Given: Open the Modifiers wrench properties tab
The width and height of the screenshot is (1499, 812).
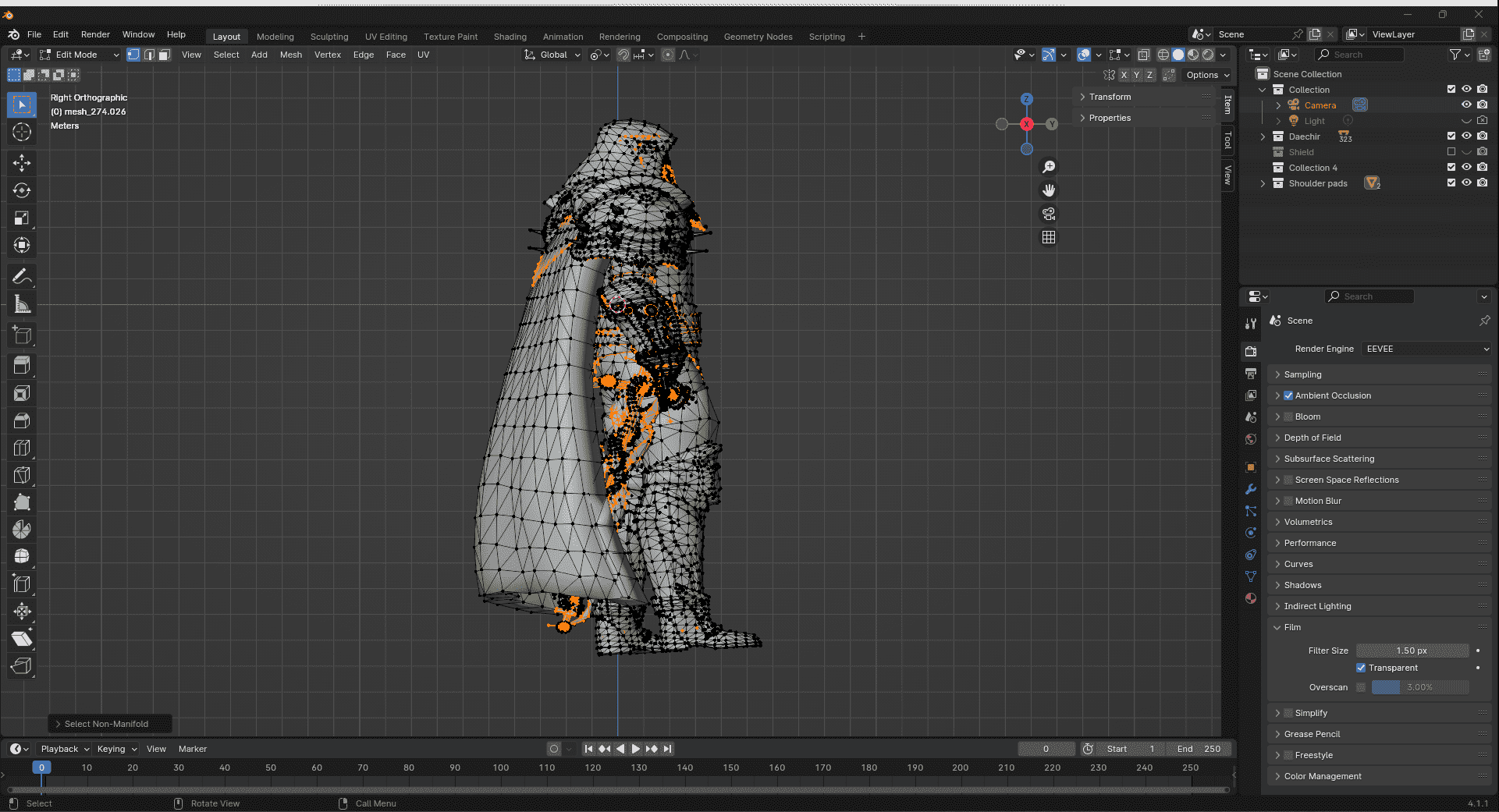Looking at the screenshot, I should (x=1251, y=489).
